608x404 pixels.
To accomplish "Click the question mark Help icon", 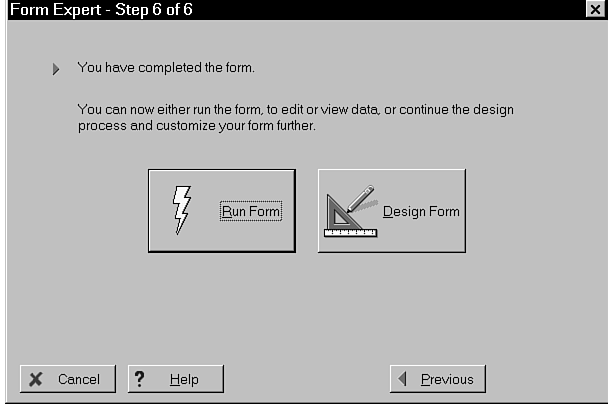I will pos(140,379).
